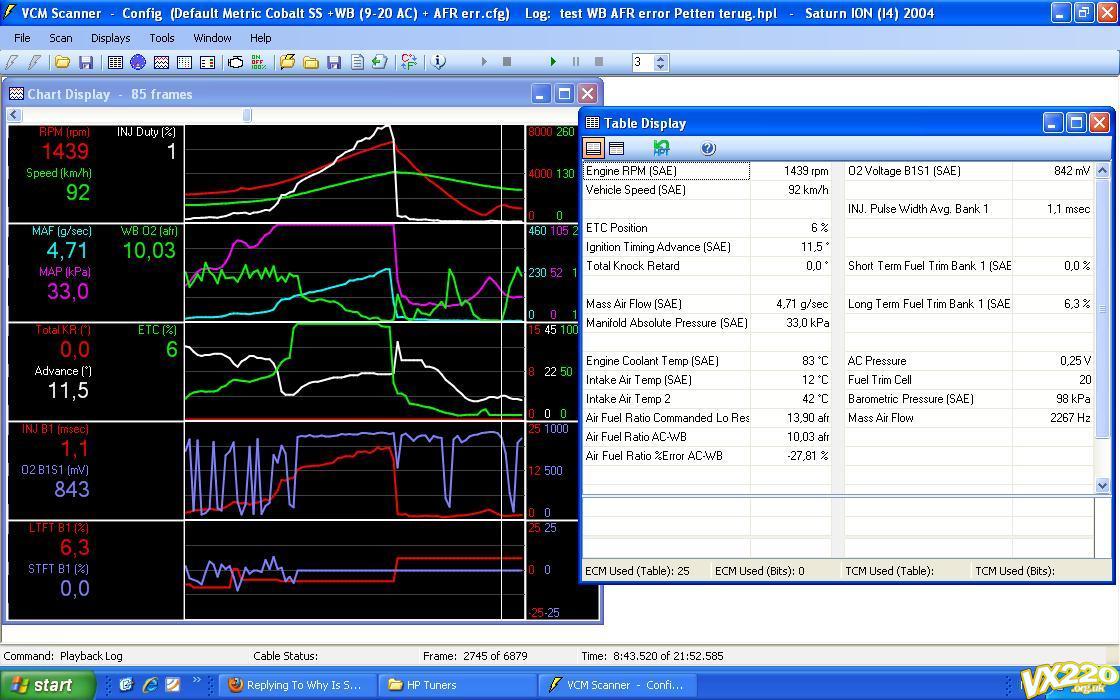
Task: Click the green HPT icon in Table Display
Action: point(661,148)
